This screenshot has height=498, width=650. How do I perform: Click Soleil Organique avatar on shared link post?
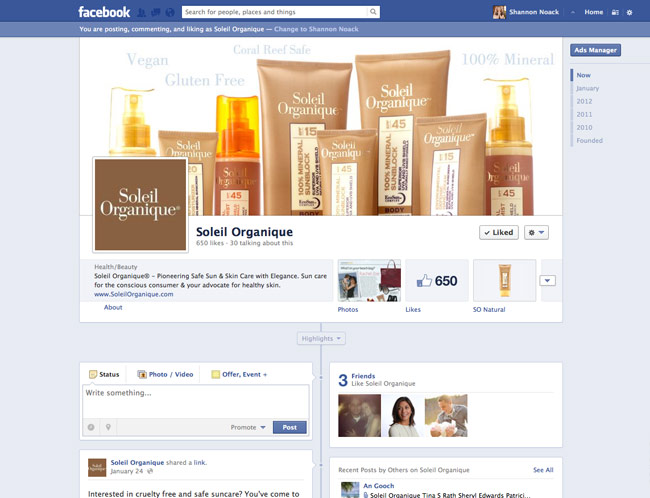click(97, 467)
